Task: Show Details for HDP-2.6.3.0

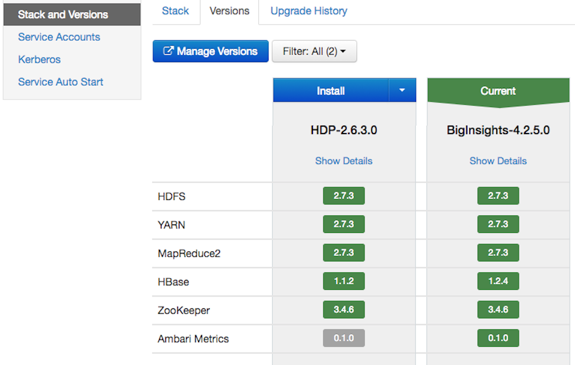Action: click(344, 161)
